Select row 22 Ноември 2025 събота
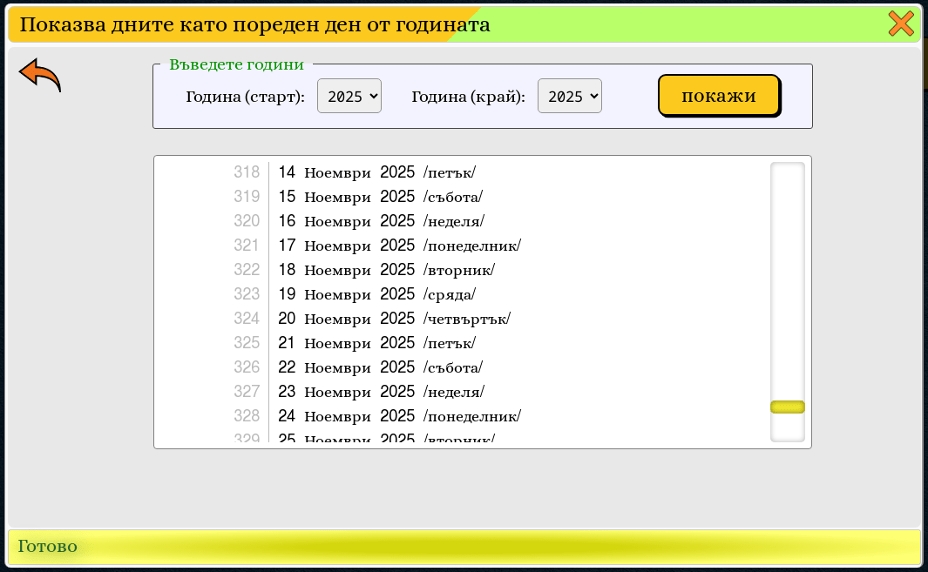Image resolution: width=928 pixels, height=572 pixels. coord(380,367)
